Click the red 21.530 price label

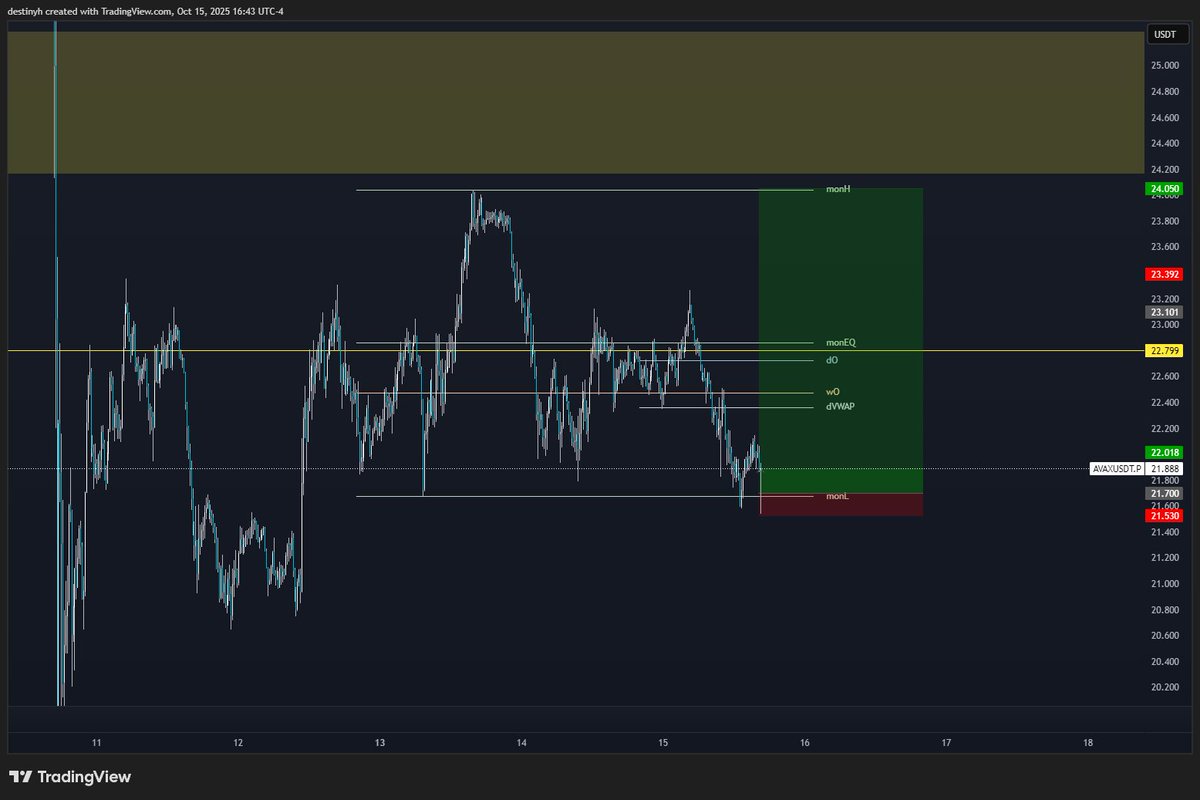coord(1165,515)
